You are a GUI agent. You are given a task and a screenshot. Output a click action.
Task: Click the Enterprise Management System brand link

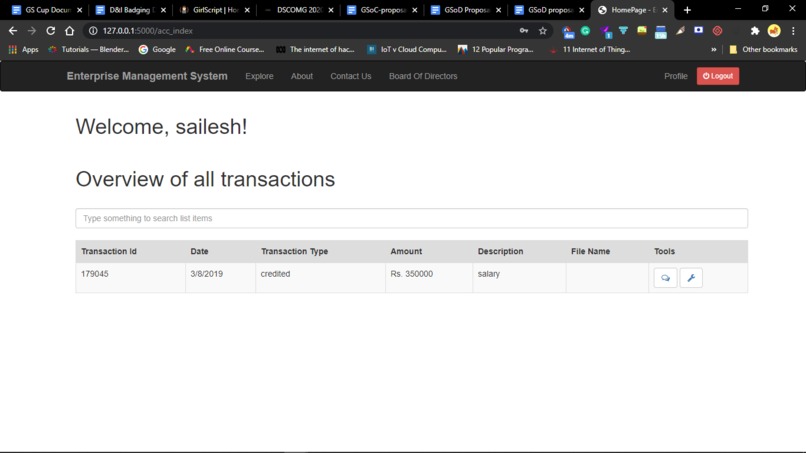147,76
